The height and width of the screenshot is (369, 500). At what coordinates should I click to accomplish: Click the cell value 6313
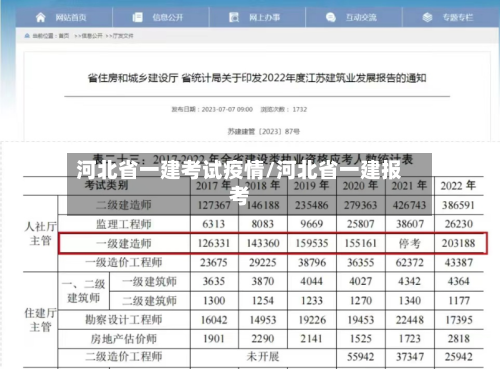pos(214,224)
